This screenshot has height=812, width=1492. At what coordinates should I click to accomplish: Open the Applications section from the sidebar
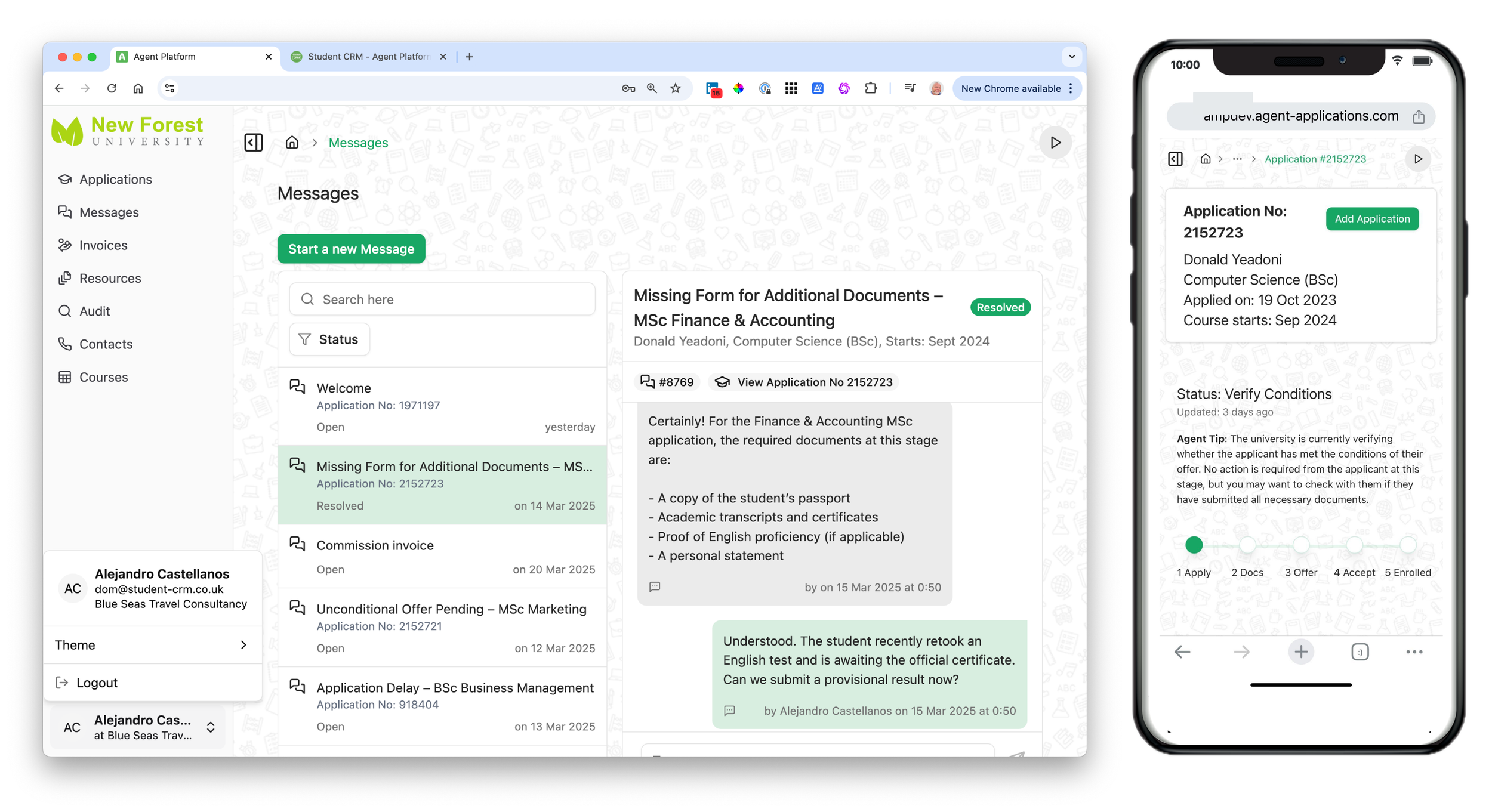coord(115,179)
